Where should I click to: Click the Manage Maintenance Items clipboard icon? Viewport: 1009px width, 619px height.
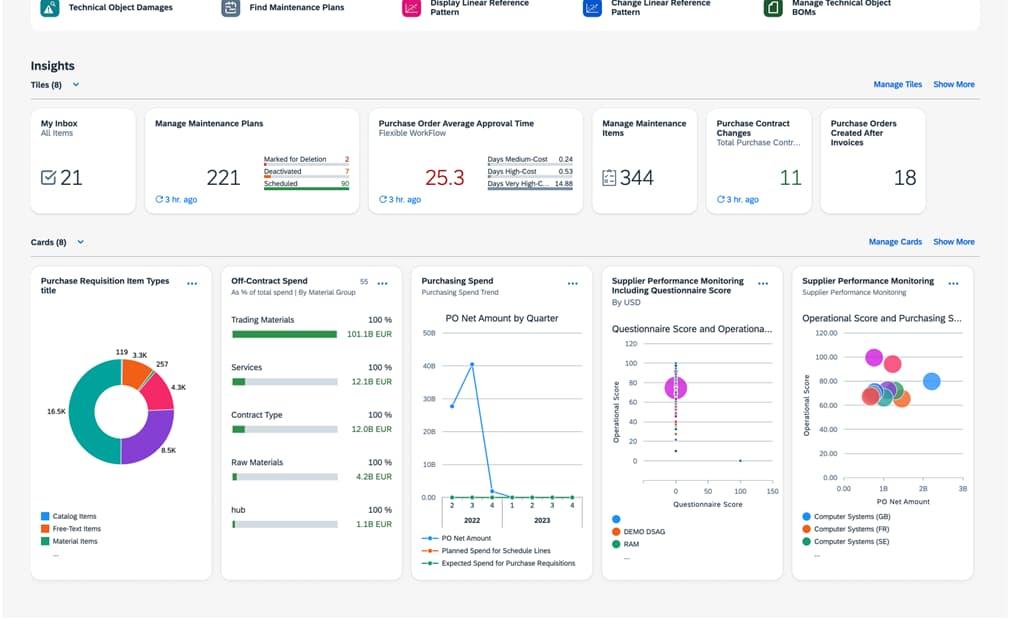coord(609,178)
